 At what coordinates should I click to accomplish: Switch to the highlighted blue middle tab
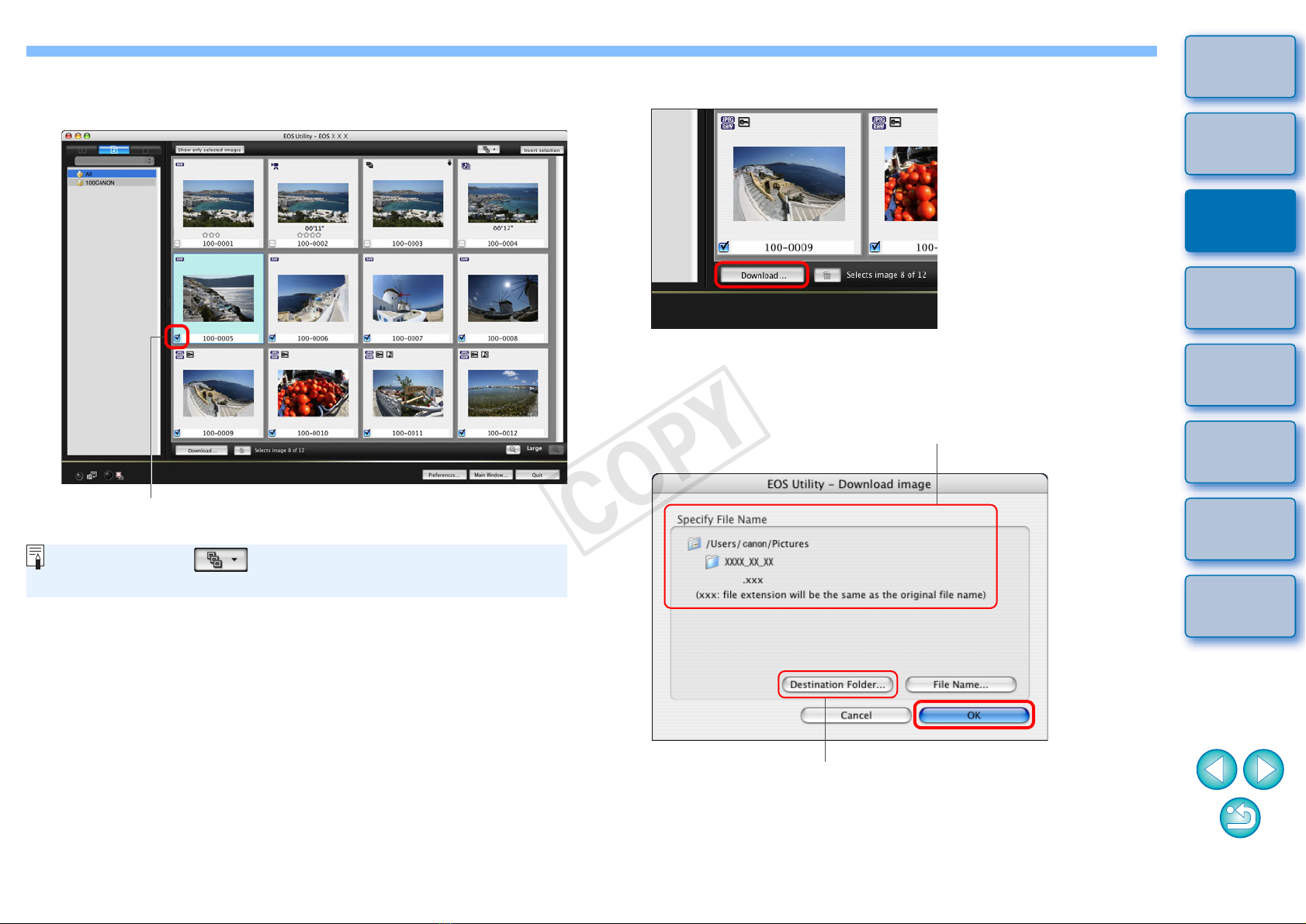[x=114, y=150]
